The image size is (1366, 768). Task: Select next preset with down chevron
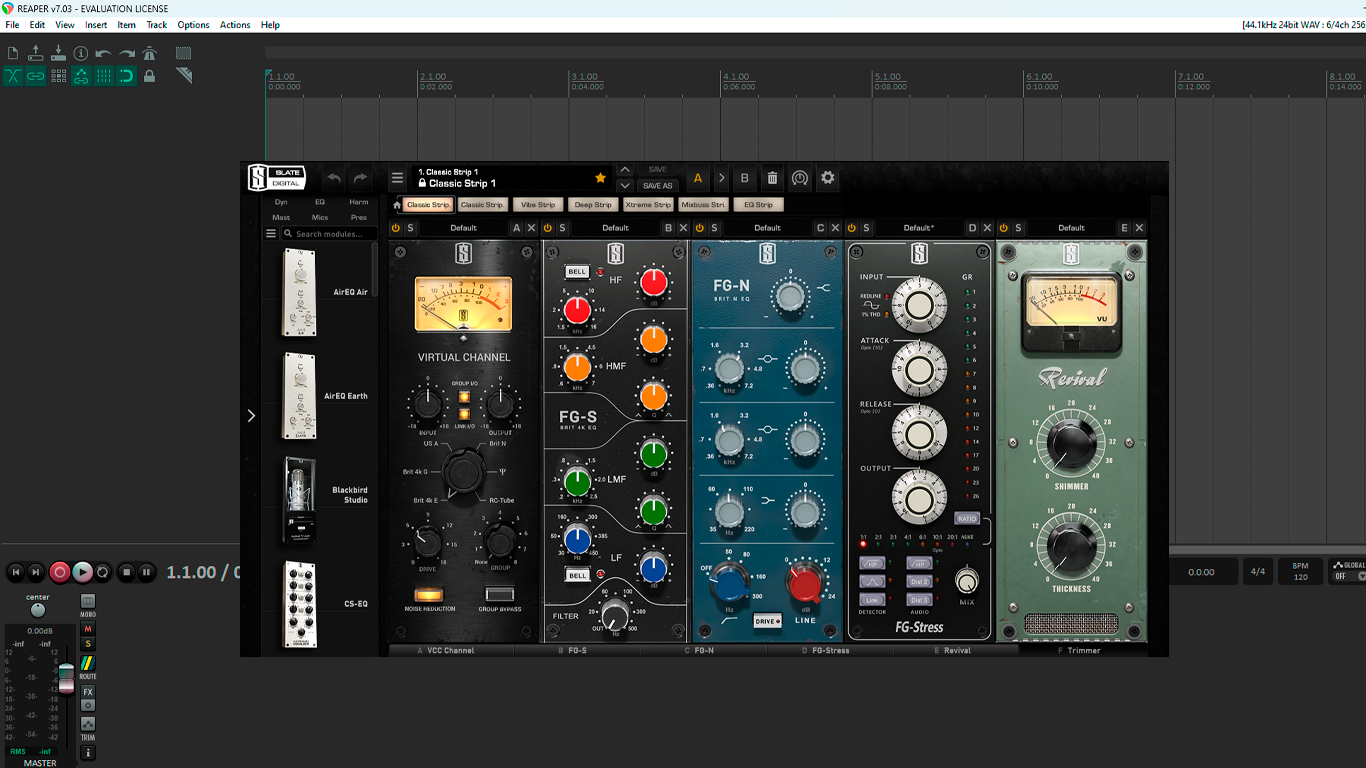625,186
